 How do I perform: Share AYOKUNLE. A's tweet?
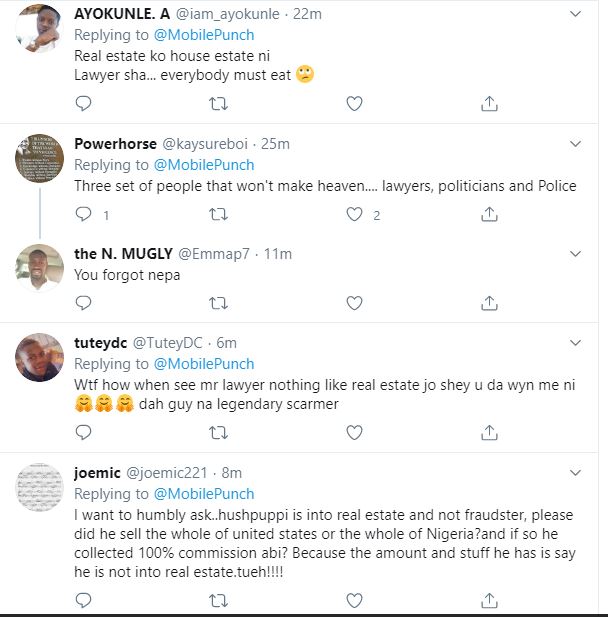(x=489, y=103)
